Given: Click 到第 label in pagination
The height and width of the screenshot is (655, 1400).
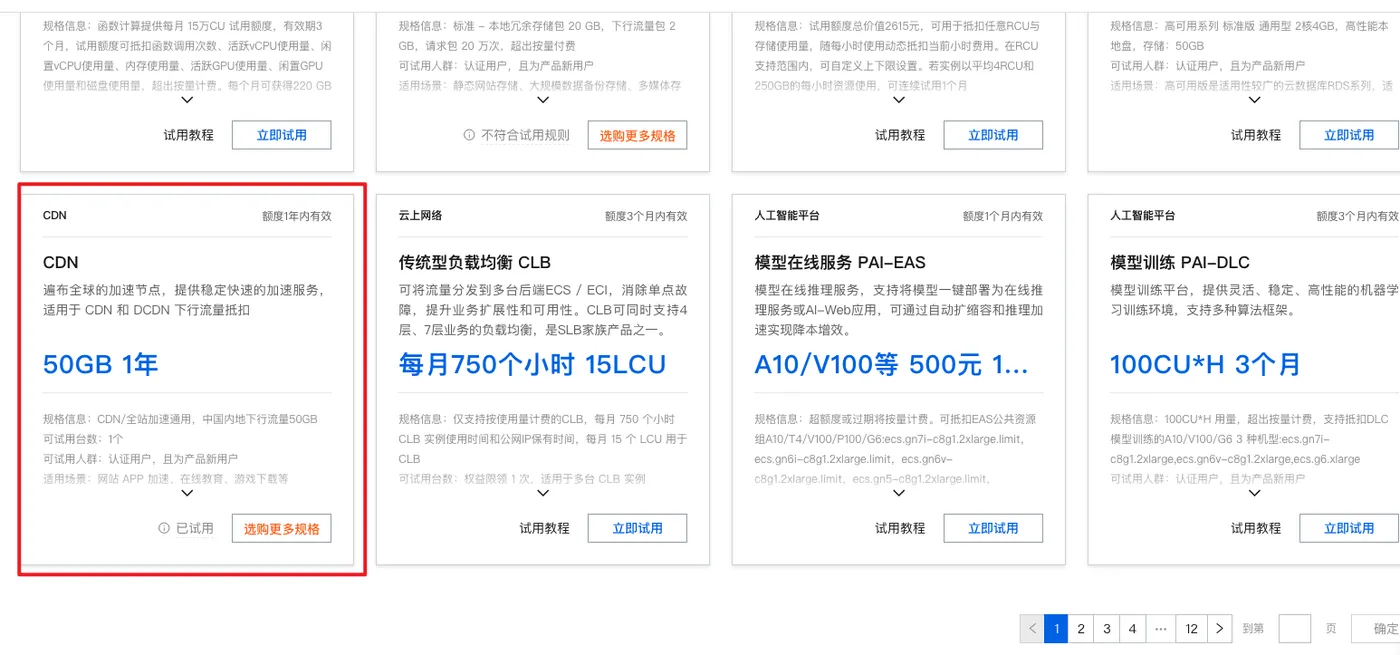Looking at the screenshot, I should coord(1253,629).
